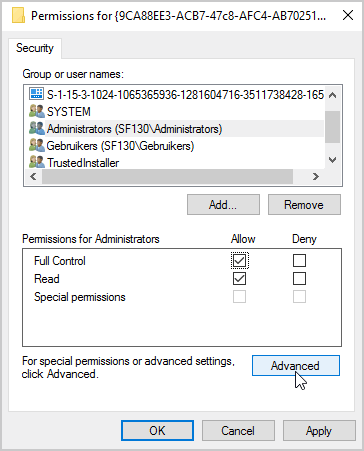Click the horizontal scroll left arrow
Screen dimensions: 364x451
click(33, 176)
